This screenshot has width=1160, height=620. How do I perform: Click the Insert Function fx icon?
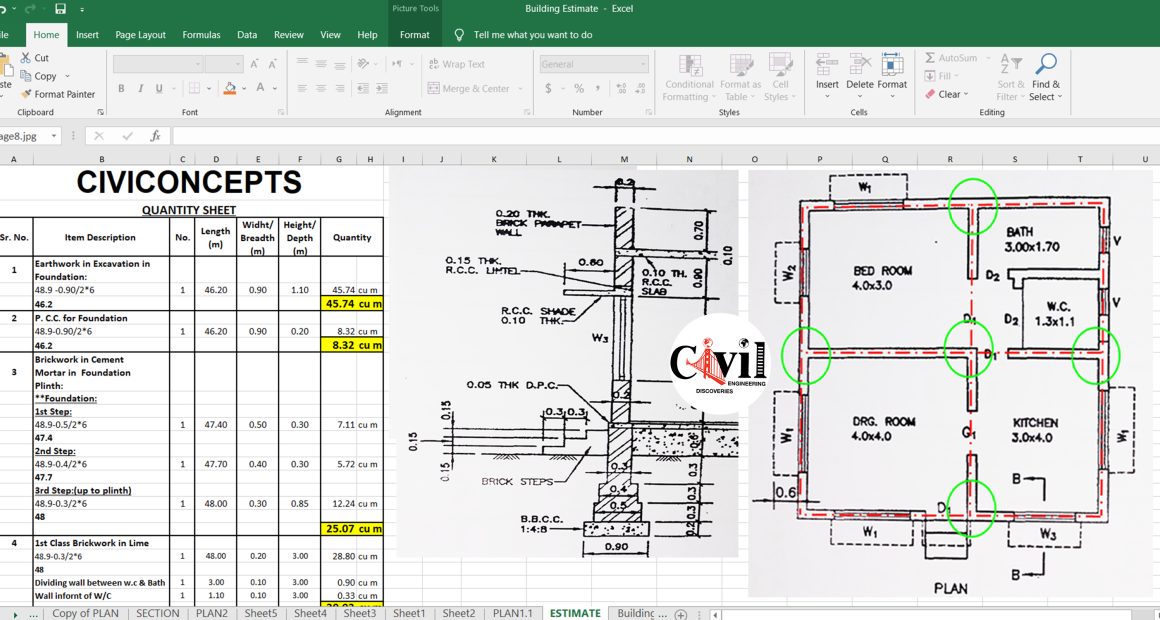click(x=155, y=136)
